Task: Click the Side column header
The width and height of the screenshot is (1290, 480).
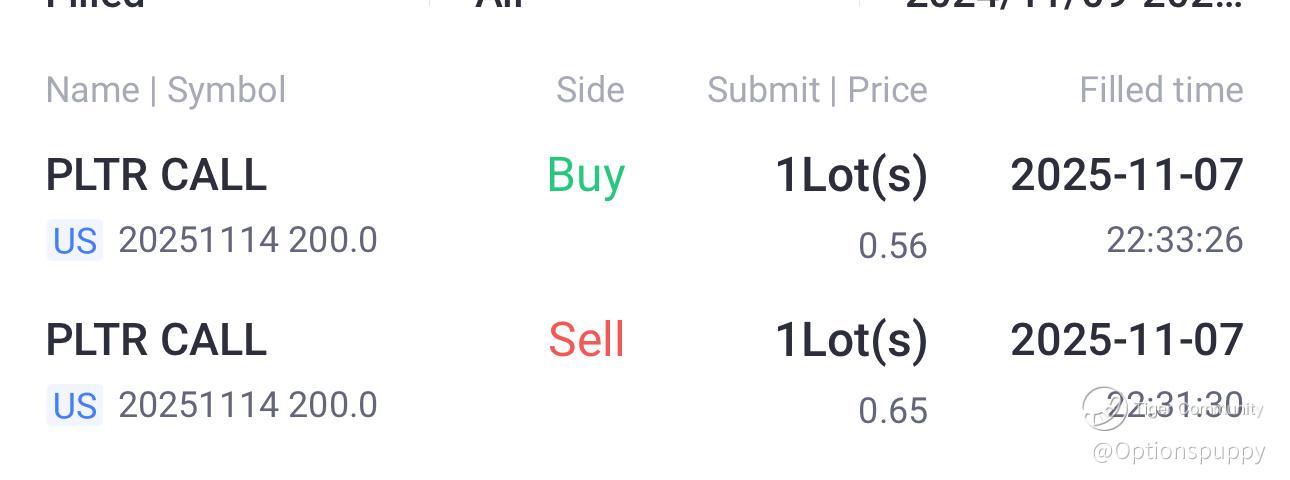Action: click(590, 90)
